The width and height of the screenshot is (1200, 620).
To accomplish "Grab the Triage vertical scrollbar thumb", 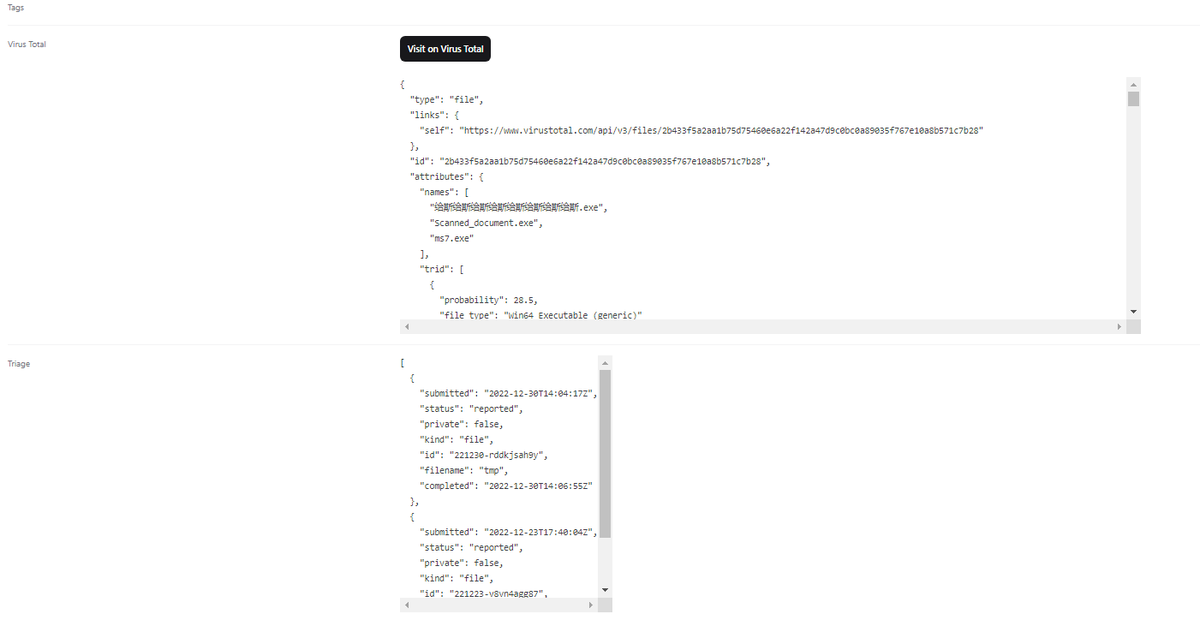I will (605, 453).
